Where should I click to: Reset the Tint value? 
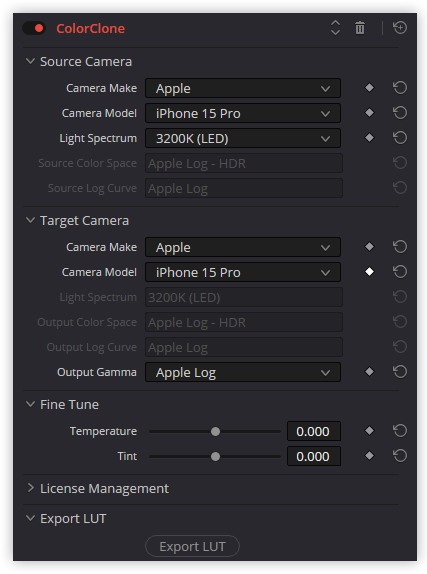tap(400, 456)
